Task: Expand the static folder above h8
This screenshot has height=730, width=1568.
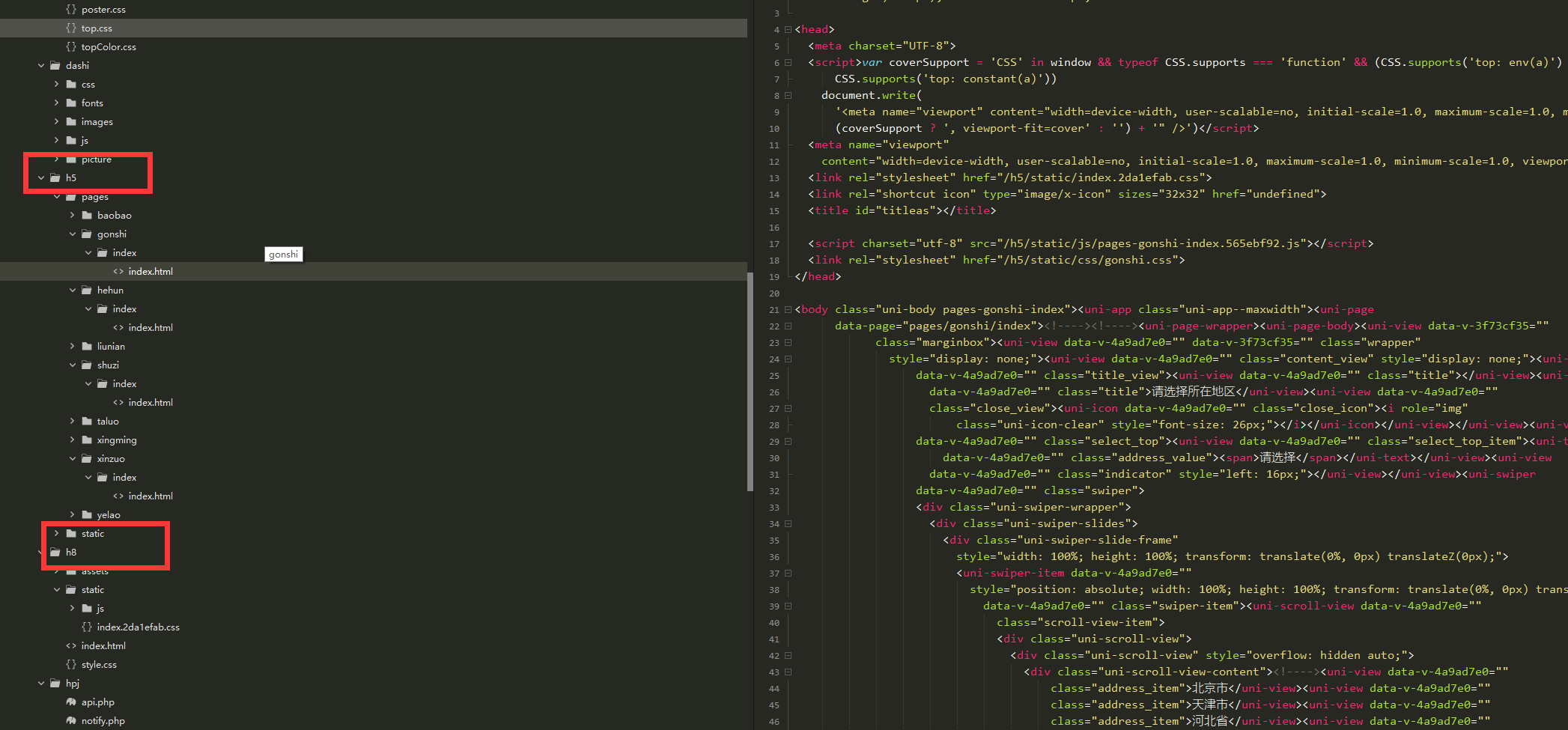Action: (56, 534)
